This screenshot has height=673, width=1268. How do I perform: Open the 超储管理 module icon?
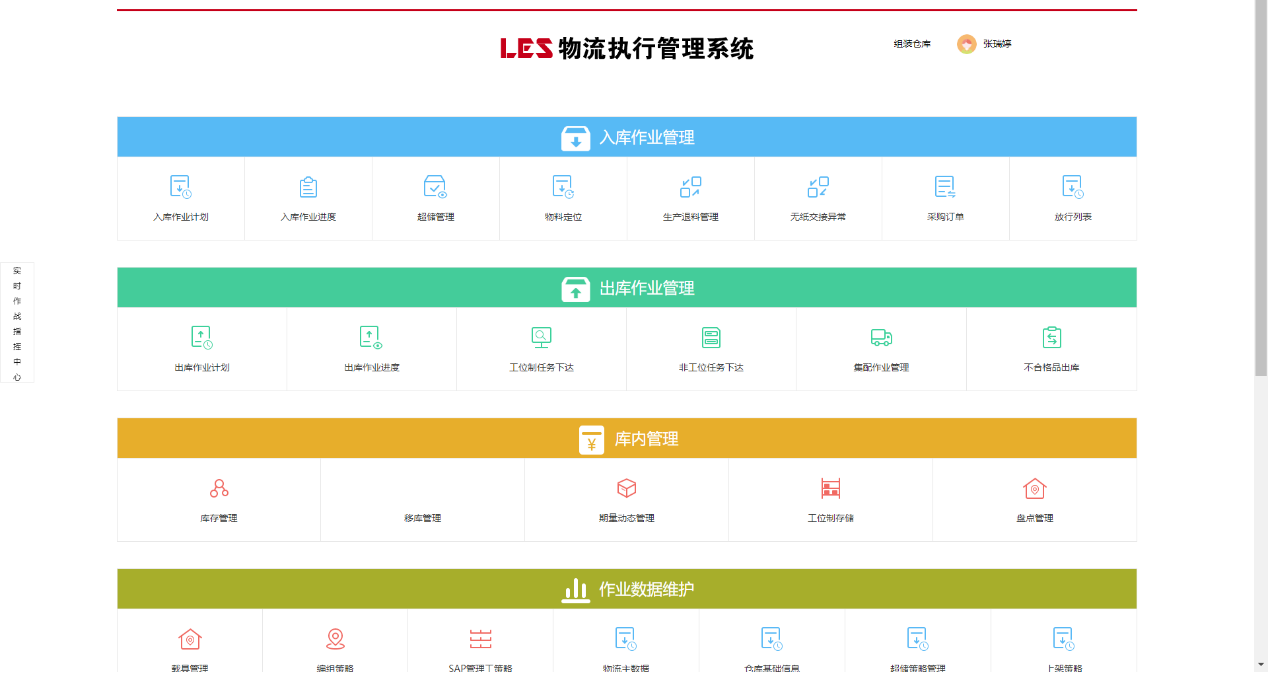pos(435,187)
